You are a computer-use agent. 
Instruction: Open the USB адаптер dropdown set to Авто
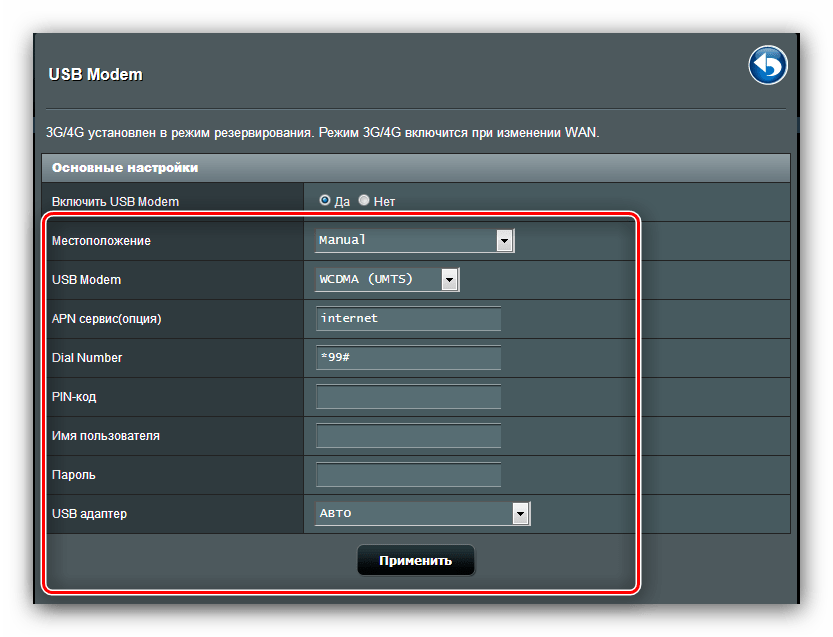tap(422, 513)
